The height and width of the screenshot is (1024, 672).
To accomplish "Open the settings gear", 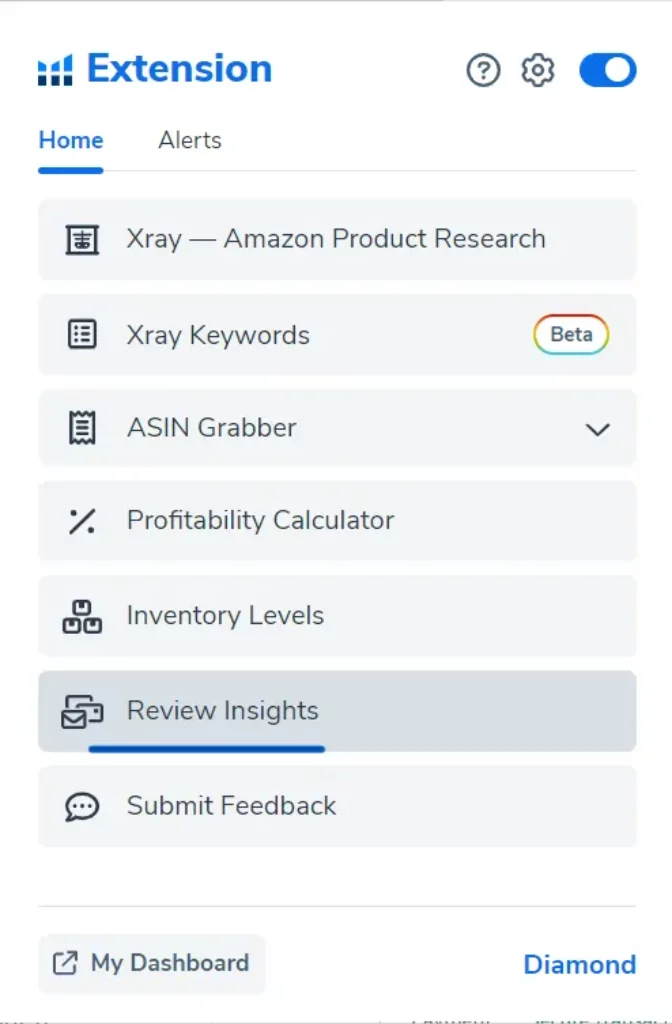I will click(x=537, y=71).
